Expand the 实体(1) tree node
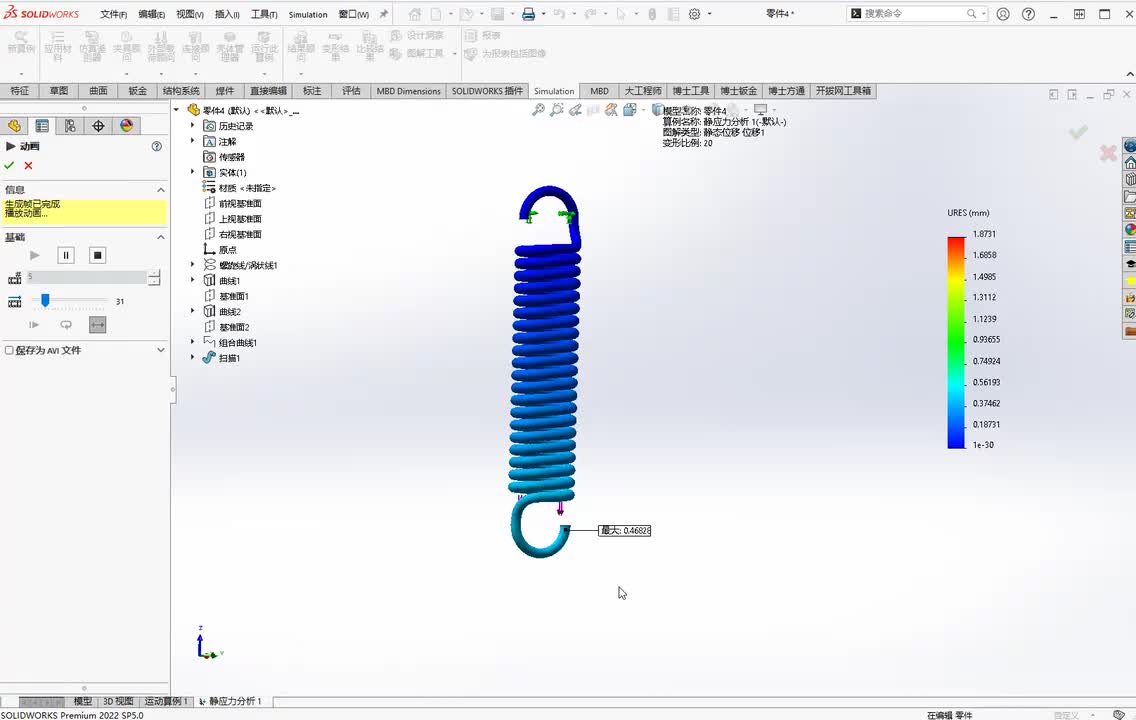 coord(193,172)
